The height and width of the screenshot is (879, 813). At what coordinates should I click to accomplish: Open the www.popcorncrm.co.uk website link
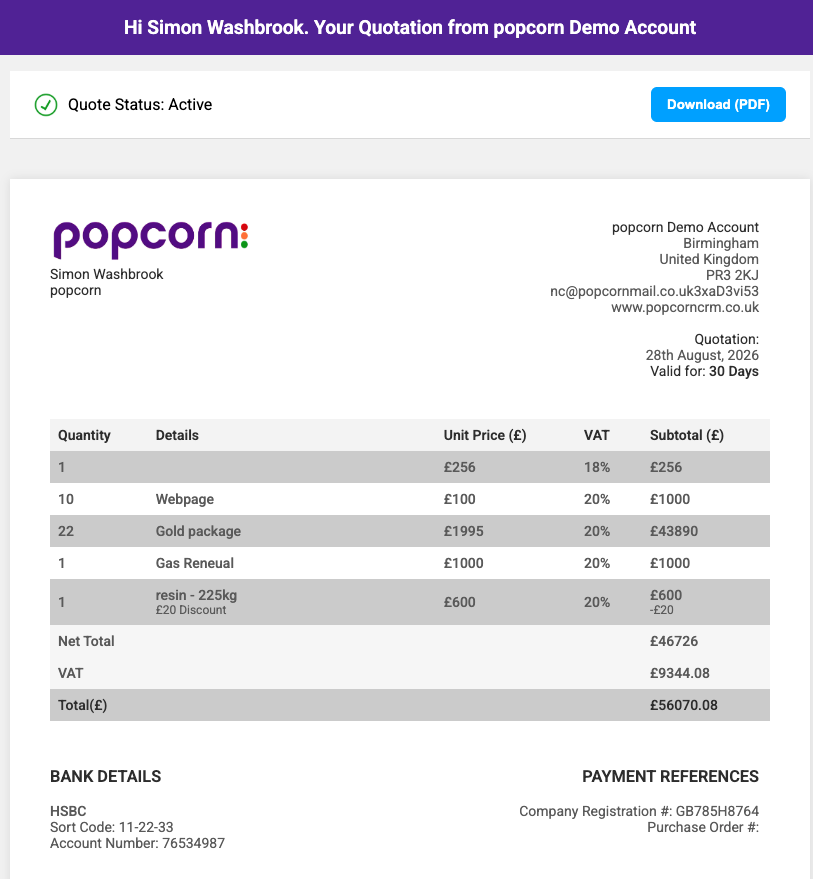[685, 307]
